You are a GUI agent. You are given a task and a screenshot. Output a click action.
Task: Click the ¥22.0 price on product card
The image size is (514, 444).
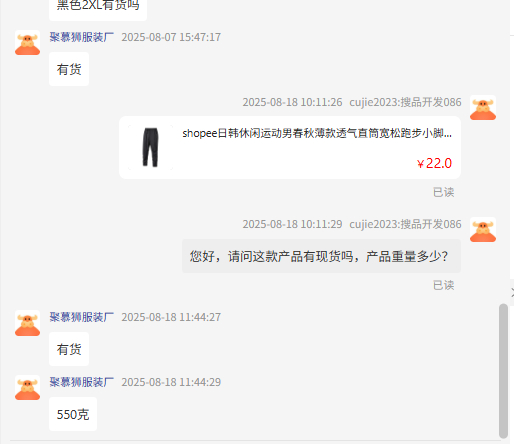coord(434,163)
